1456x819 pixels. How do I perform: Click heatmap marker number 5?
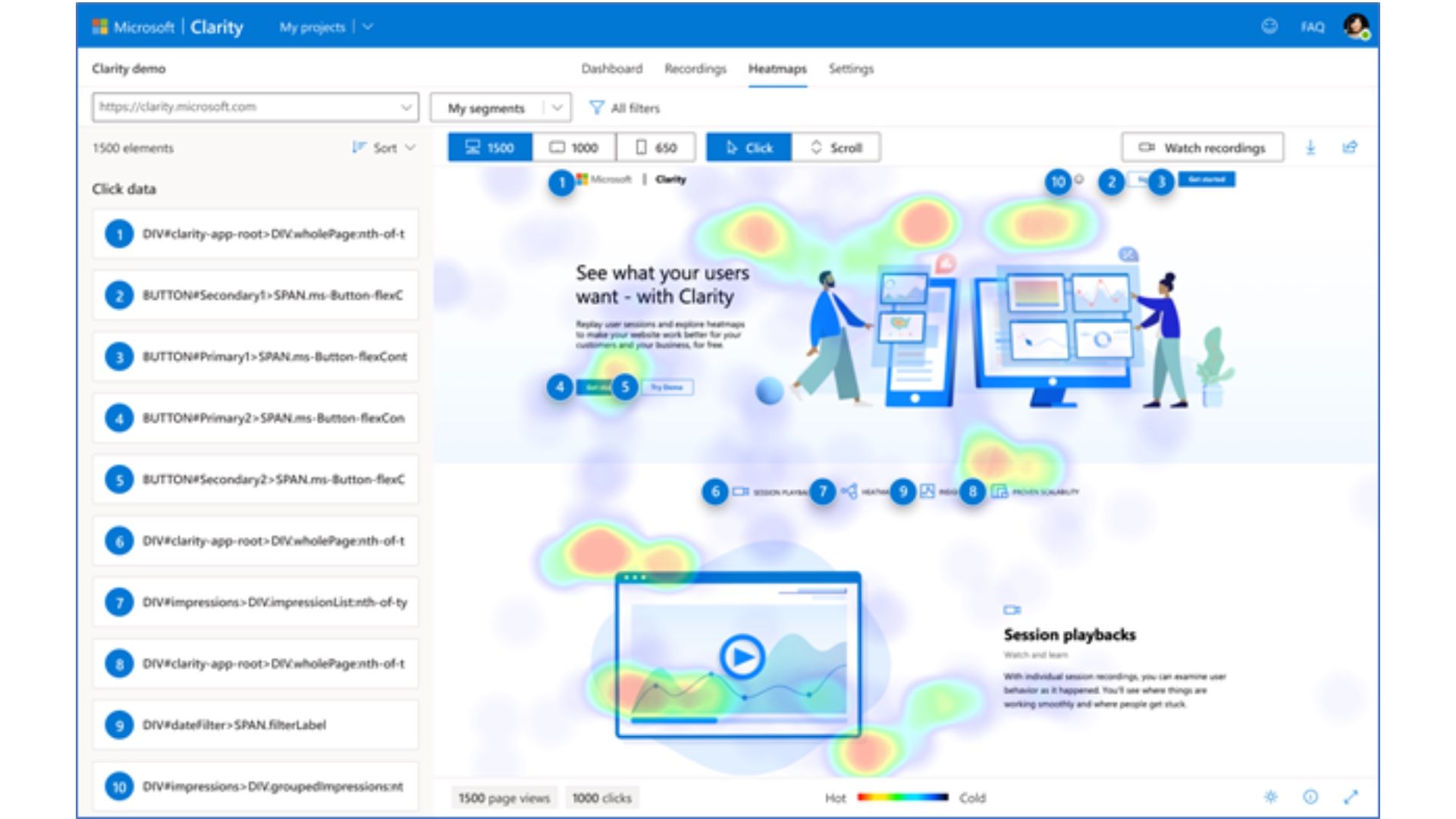pos(625,388)
